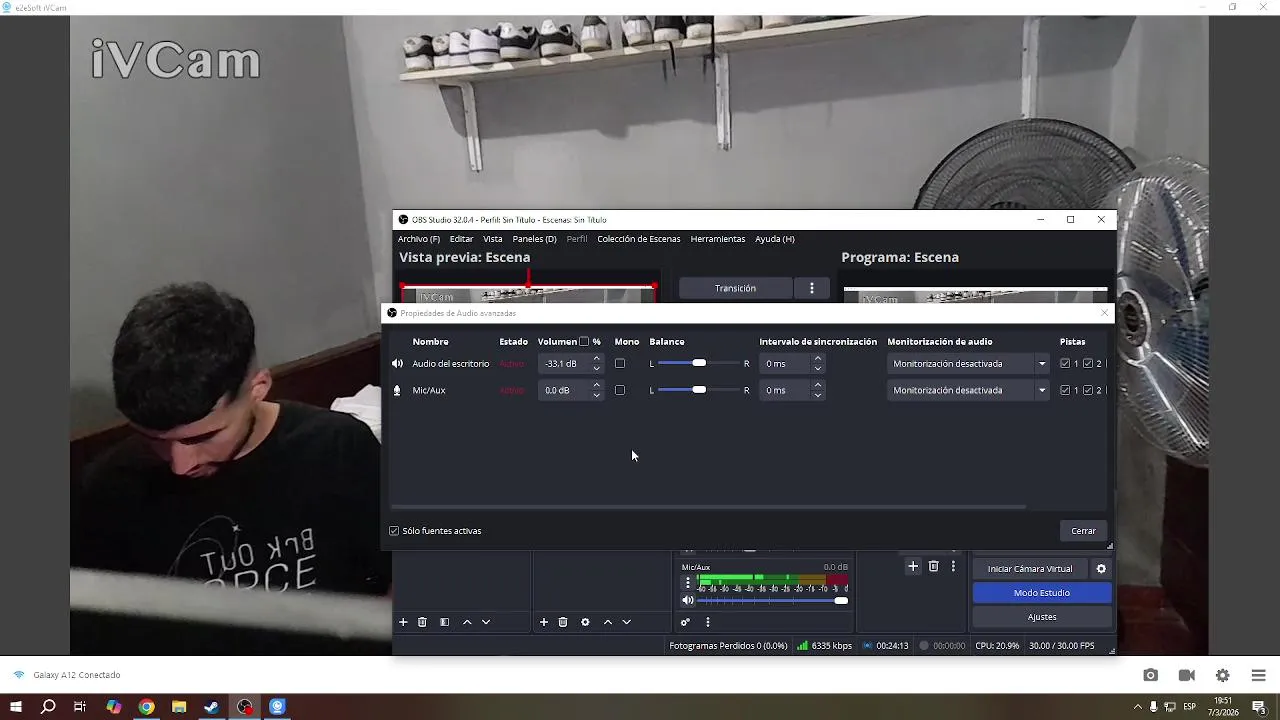Viewport: 1280px width, 720px height.
Task: Delete selected source with trash icon in Sources panel
Action: (x=563, y=622)
